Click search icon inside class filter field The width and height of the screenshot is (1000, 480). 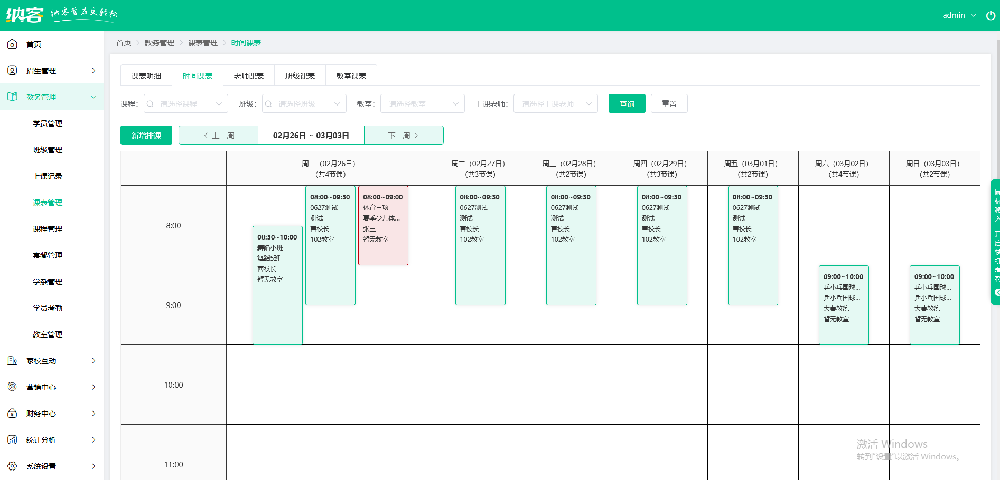tap(268, 103)
